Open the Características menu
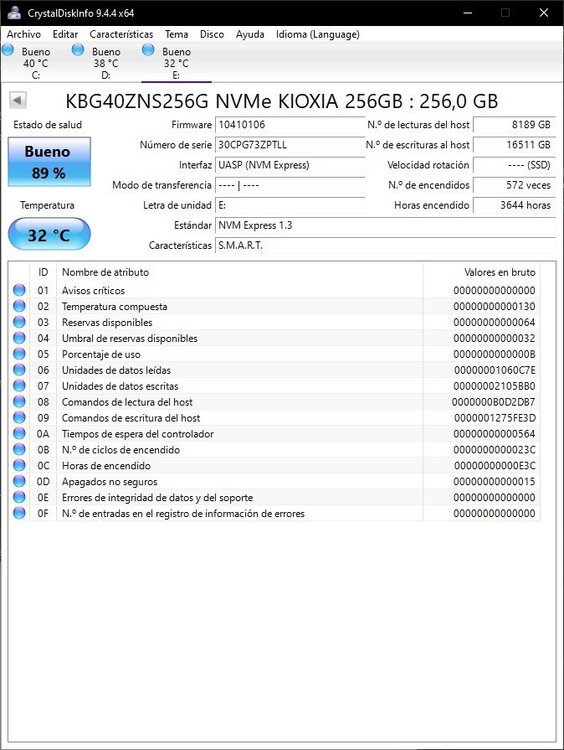This screenshot has width=564, height=750. tap(121, 34)
